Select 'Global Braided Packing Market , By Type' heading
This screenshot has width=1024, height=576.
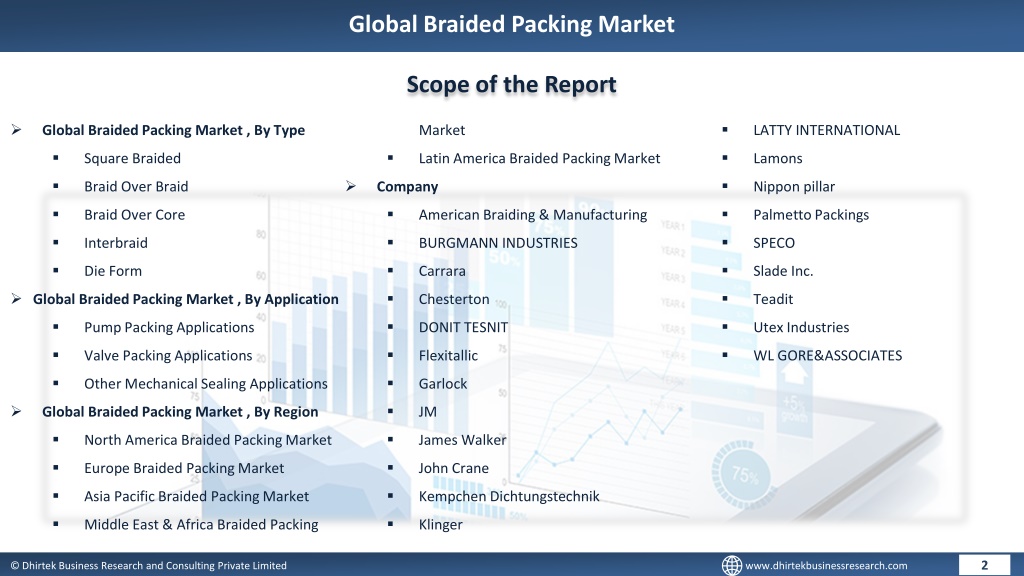(173, 130)
